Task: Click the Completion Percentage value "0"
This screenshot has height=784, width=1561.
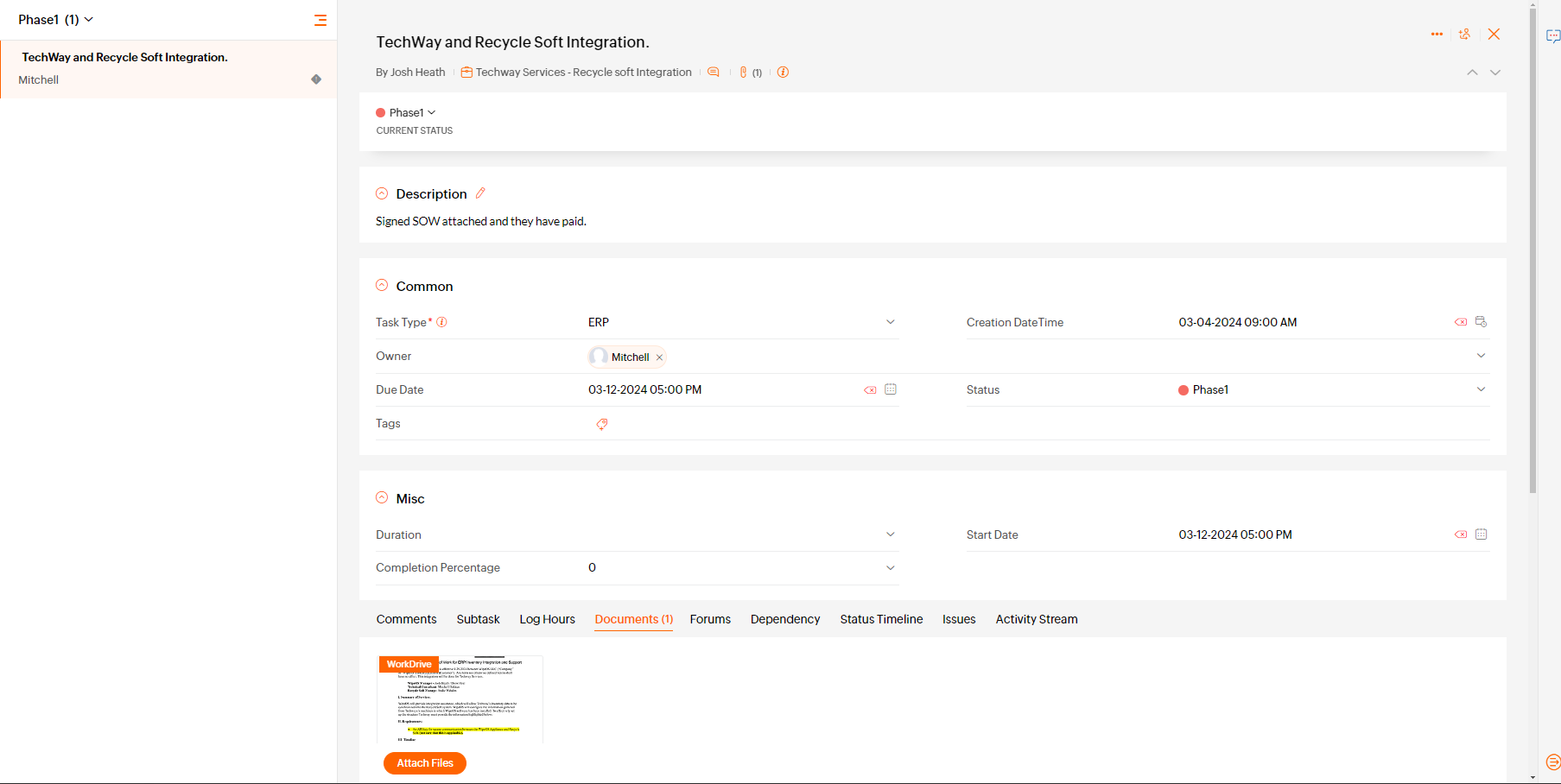Action: 592,567
